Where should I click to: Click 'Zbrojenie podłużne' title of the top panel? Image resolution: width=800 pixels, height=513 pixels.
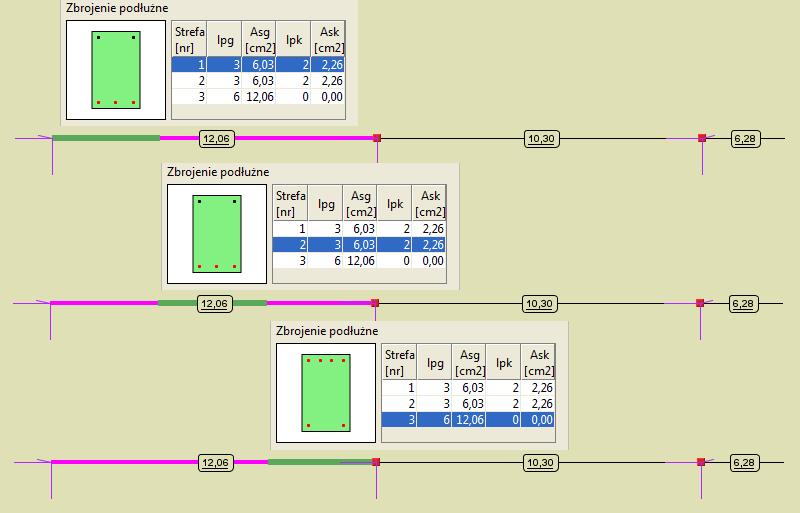pyautogui.click(x=117, y=8)
